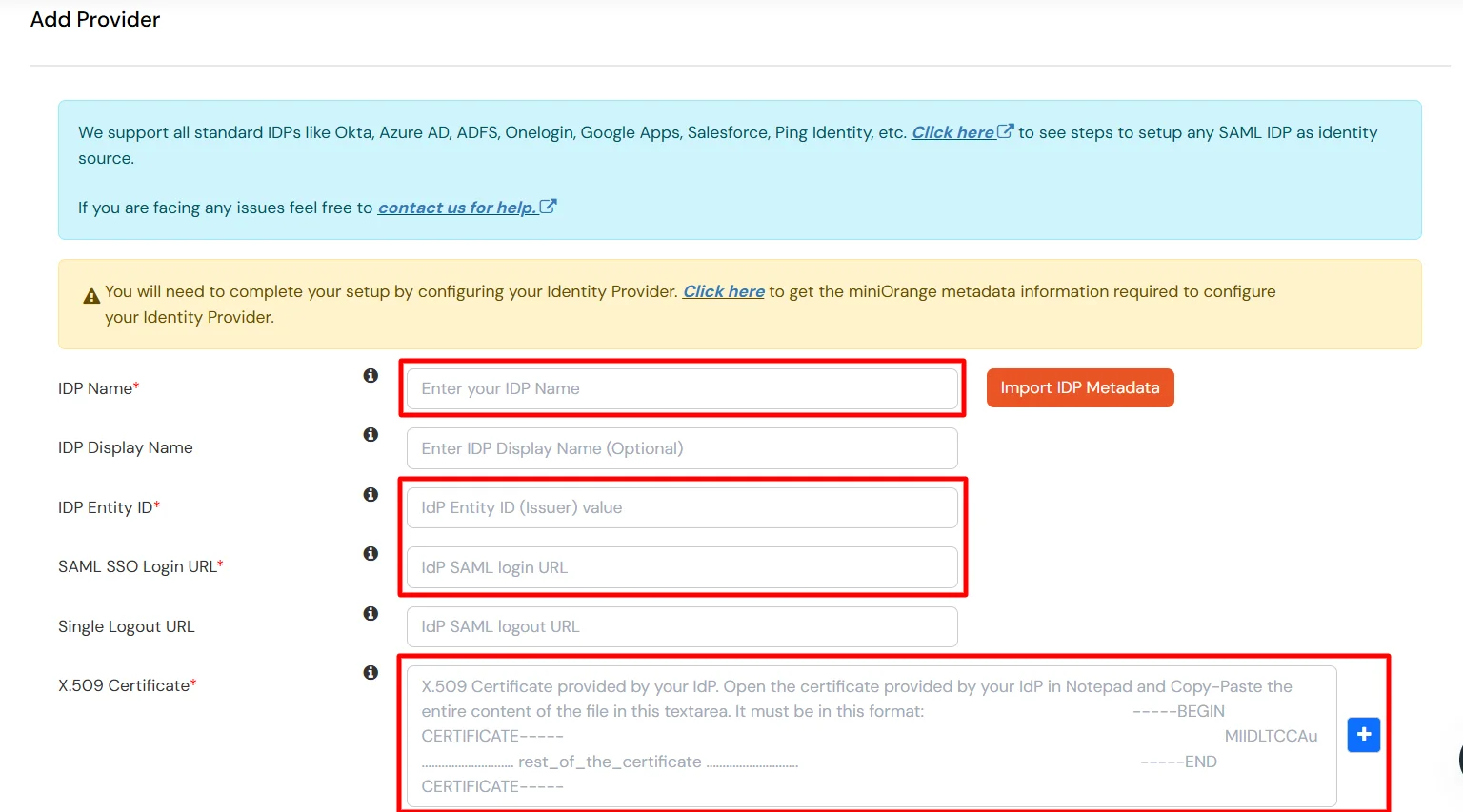1463x812 pixels.
Task: Click the IDP Entity ID label
Action: tap(110, 507)
